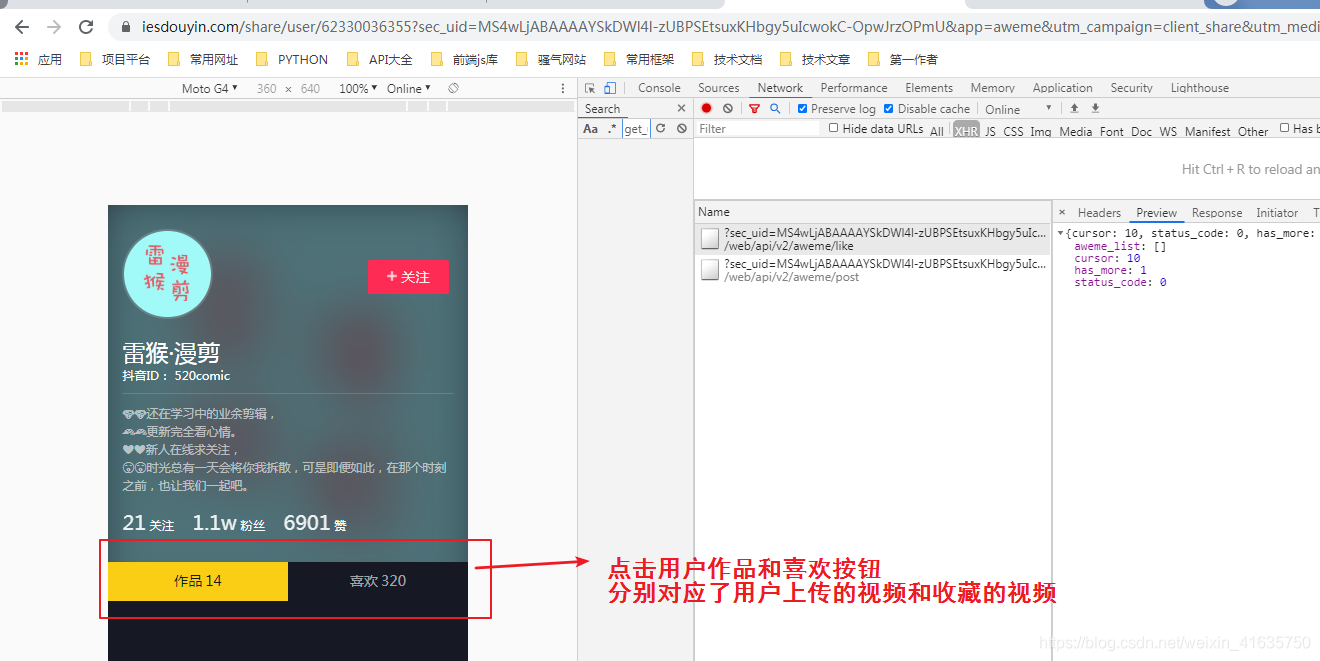Click the network search magnifier icon
The width and height of the screenshot is (1320, 661).
pyautogui.click(x=775, y=108)
